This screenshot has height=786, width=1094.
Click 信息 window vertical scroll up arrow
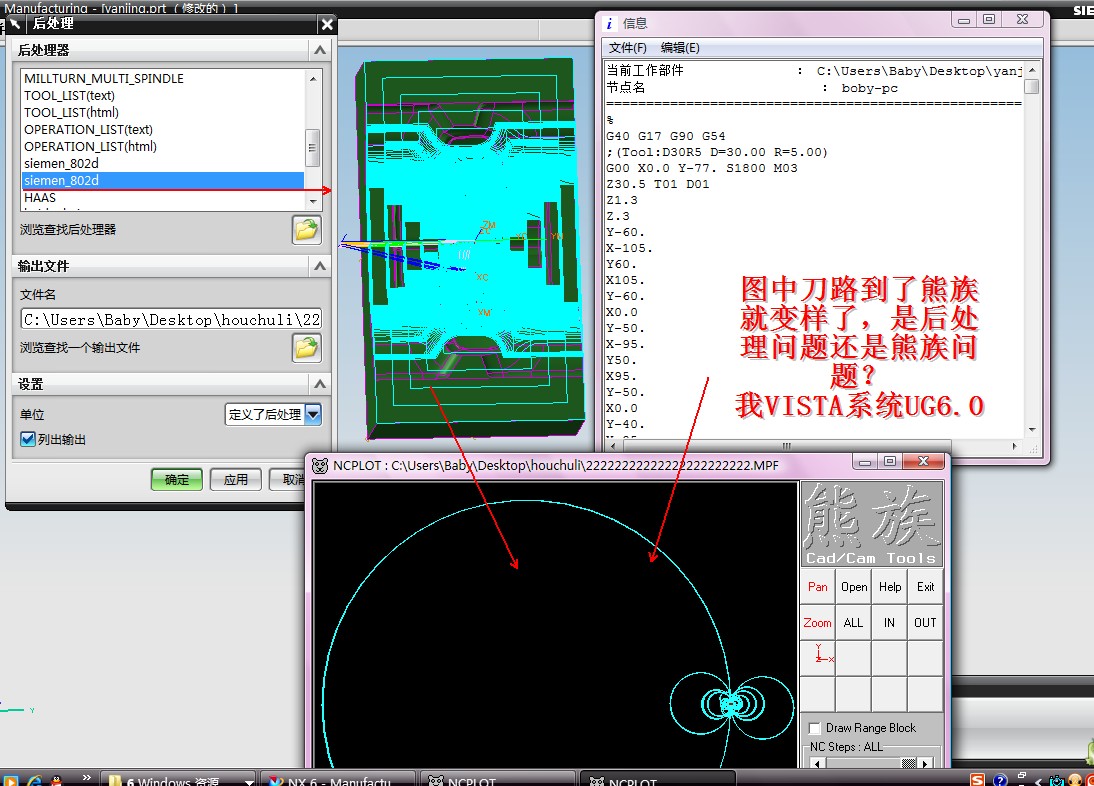pyautogui.click(x=1032, y=70)
